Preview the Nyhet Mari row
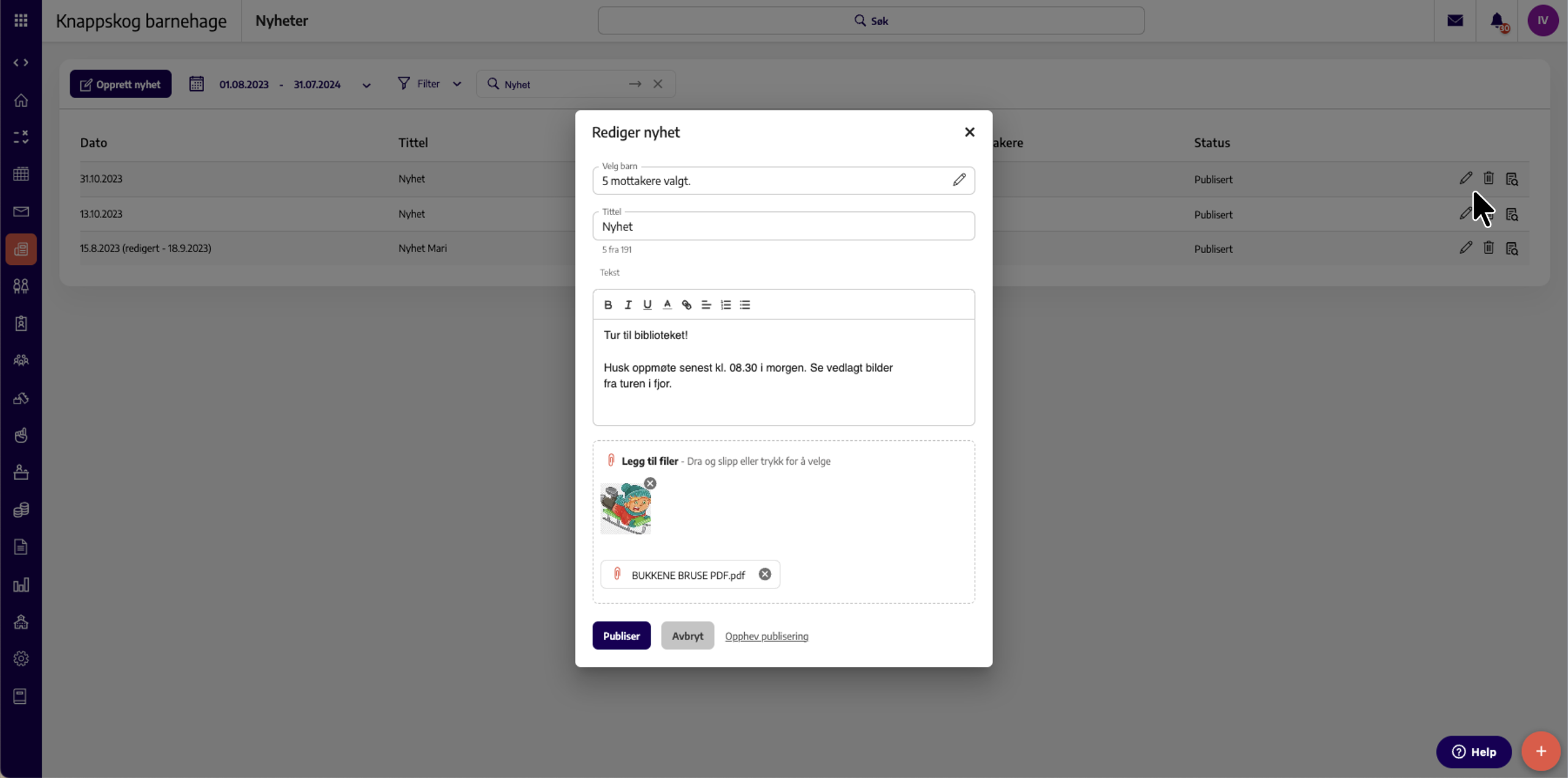 click(1512, 248)
